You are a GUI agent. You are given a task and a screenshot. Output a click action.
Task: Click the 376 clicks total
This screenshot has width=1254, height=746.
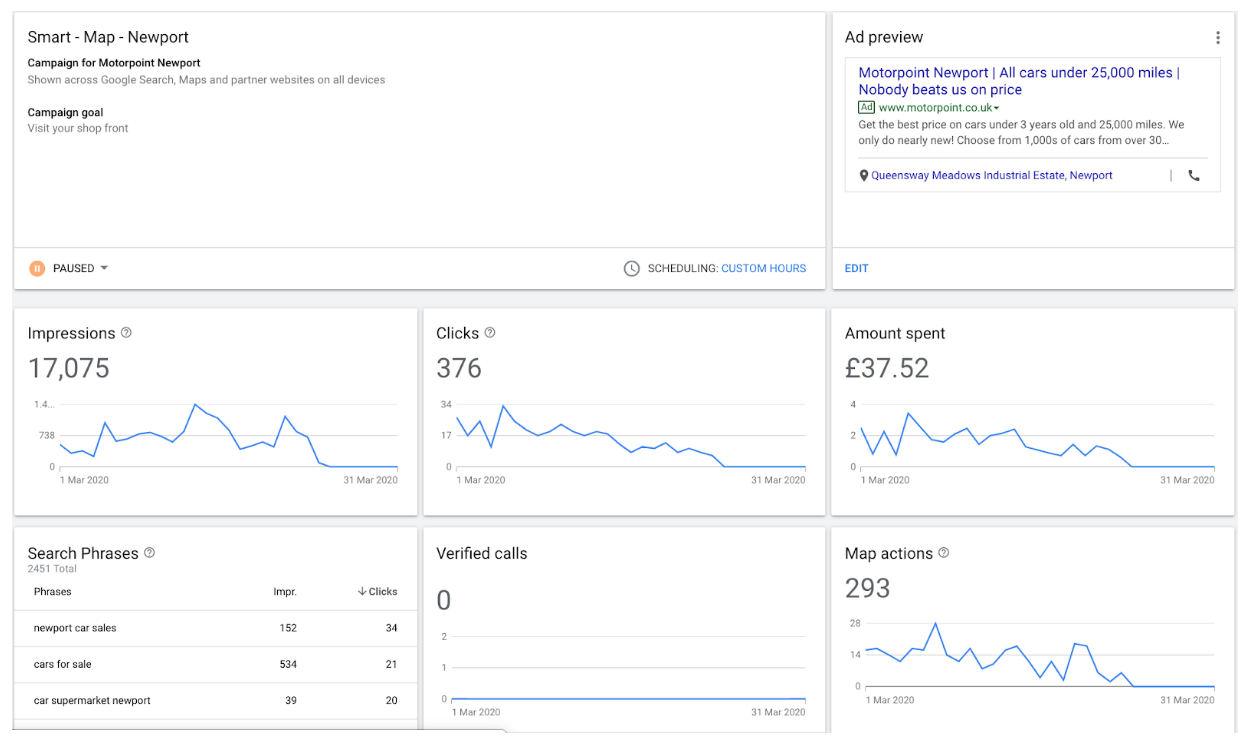pos(459,368)
